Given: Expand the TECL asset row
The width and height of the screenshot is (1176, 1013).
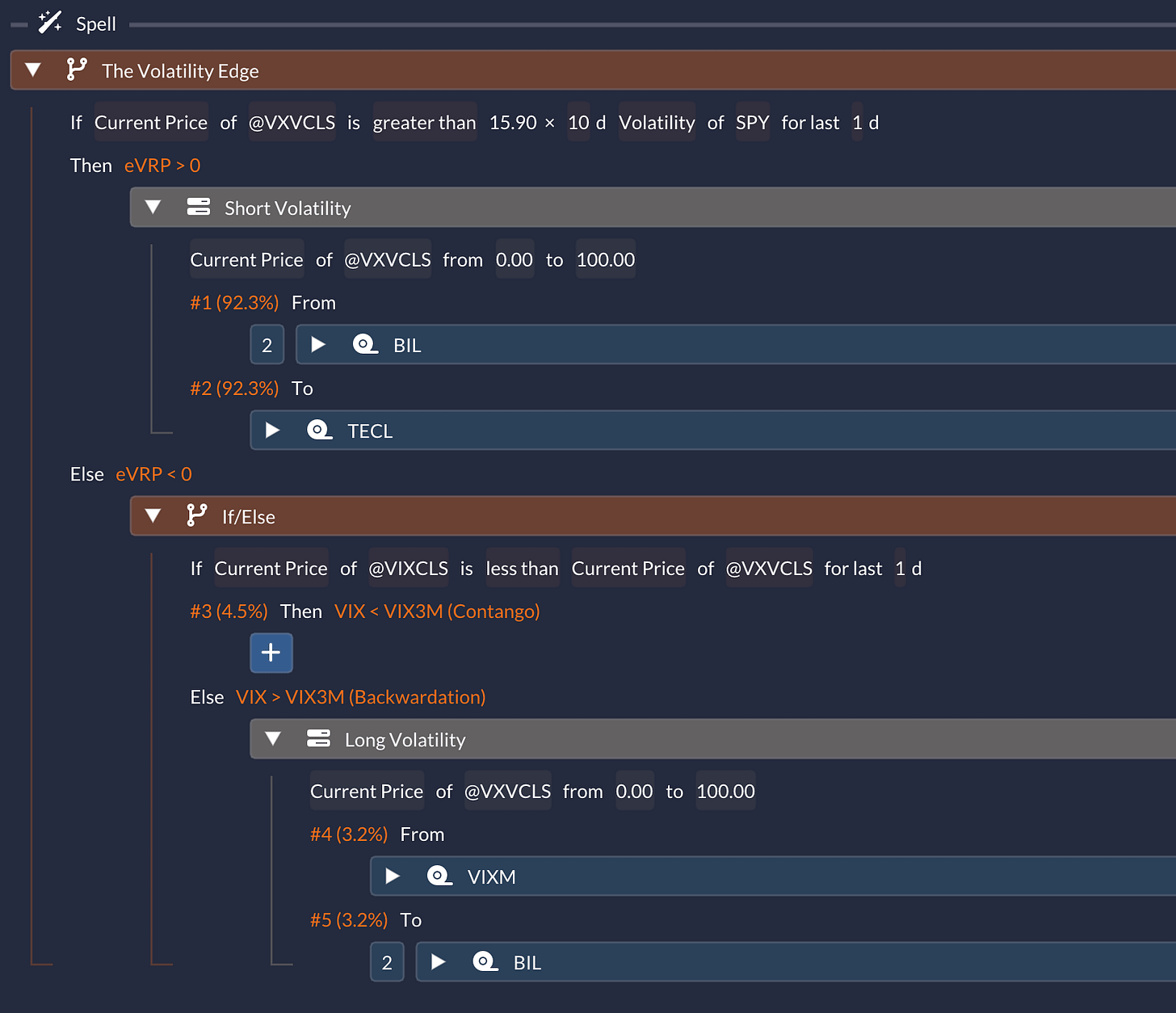Looking at the screenshot, I should pos(273,431).
